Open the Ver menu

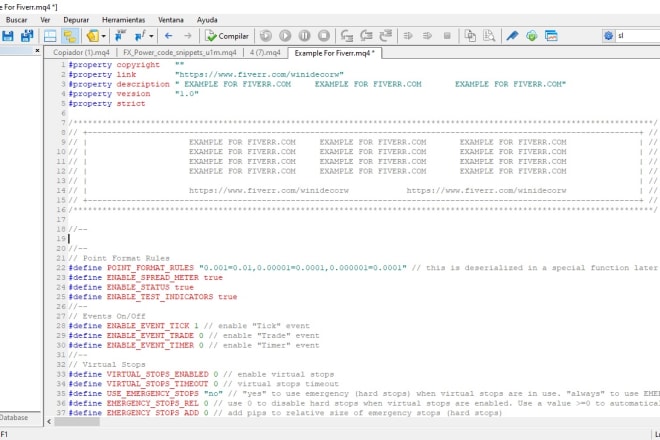45,20
